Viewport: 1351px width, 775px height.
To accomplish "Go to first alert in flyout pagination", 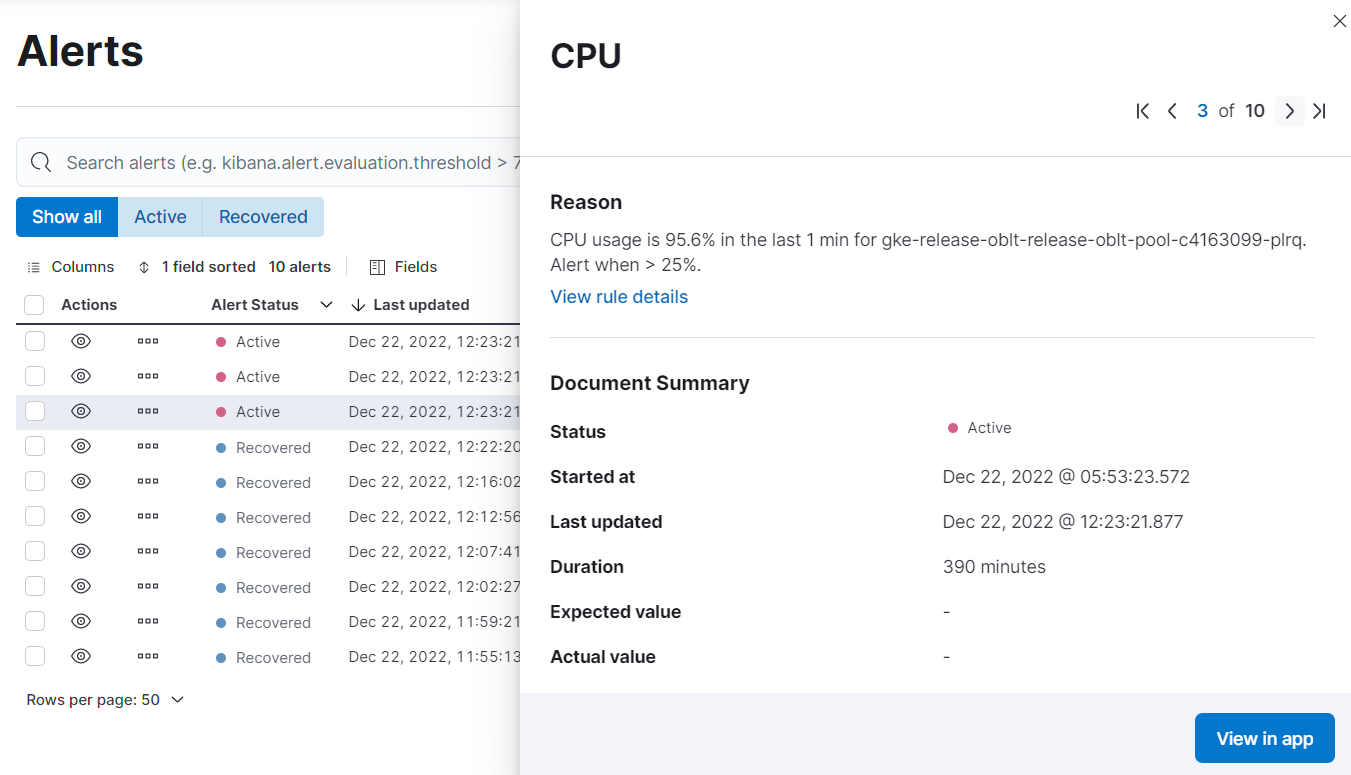I will pos(1143,111).
